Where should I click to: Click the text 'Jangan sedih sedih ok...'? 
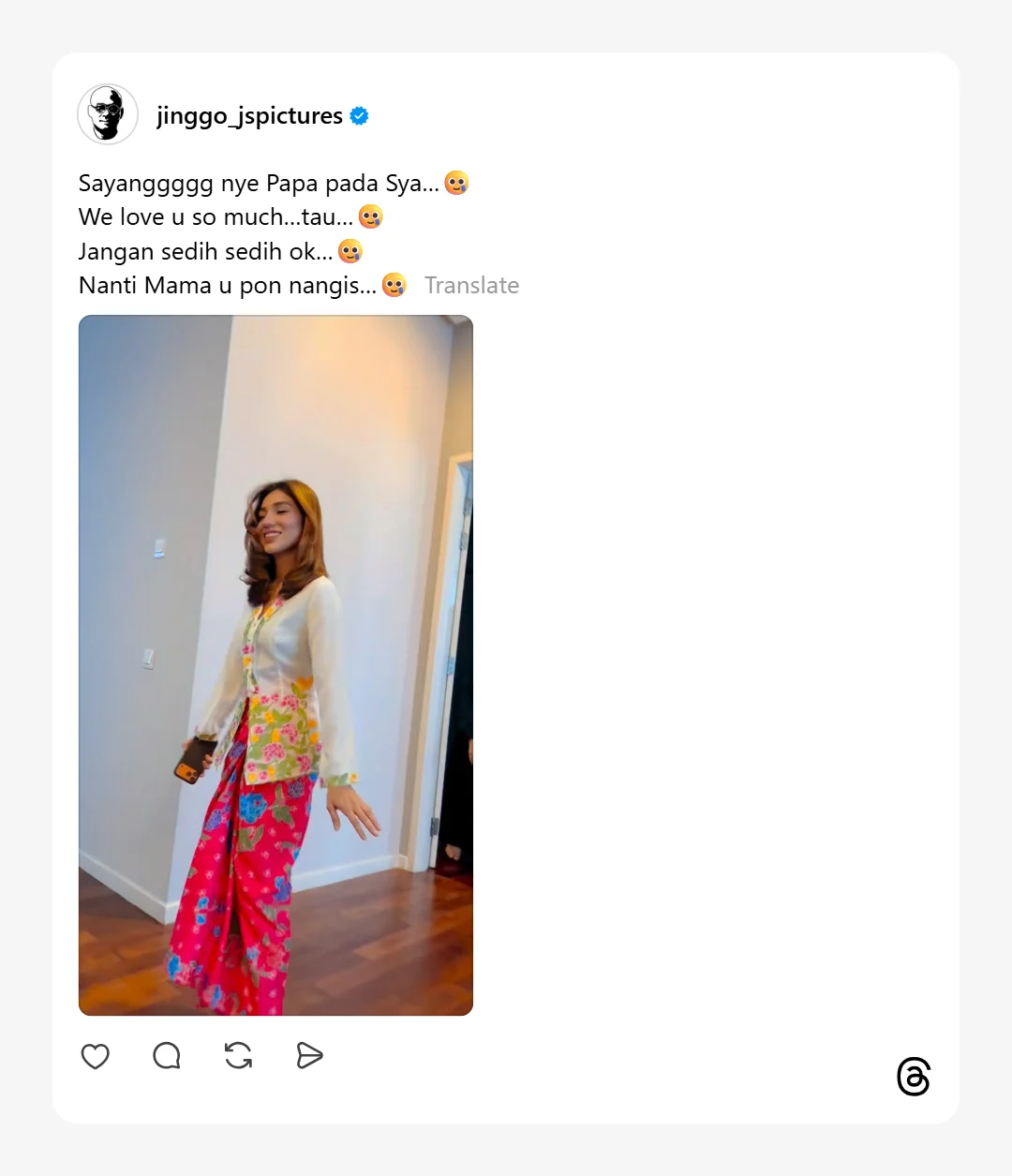pos(205,251)
